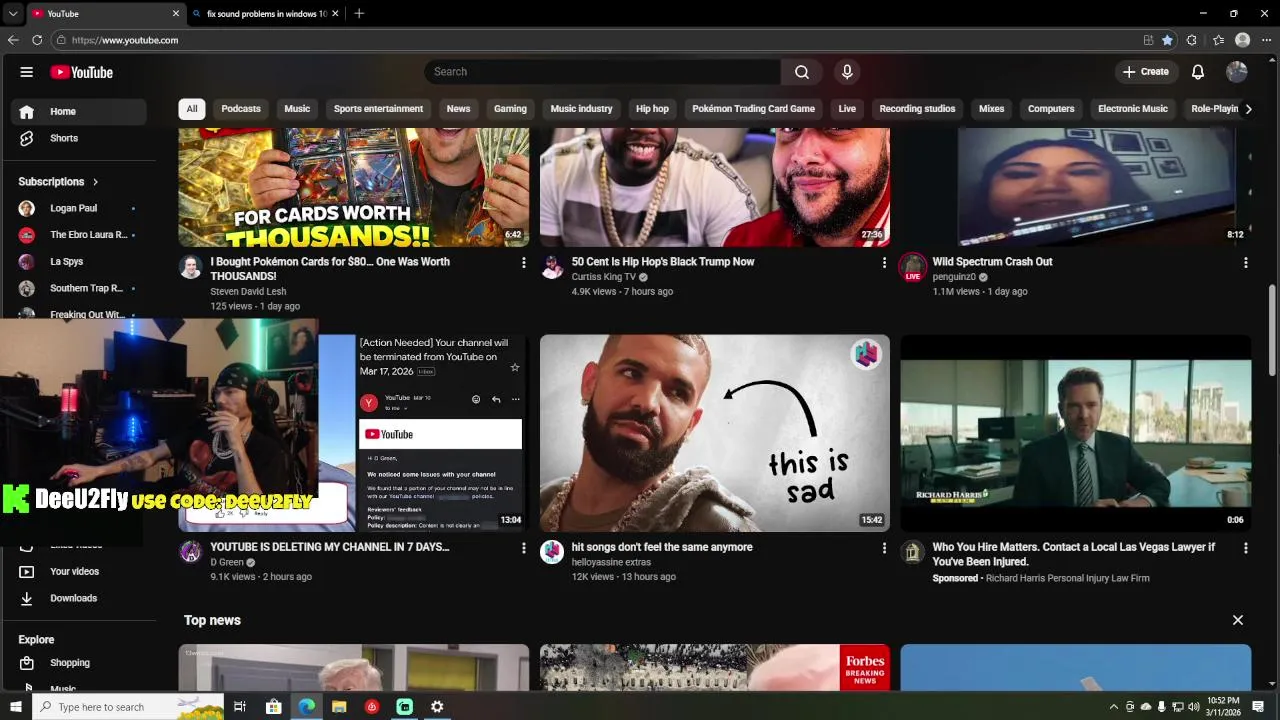The image size is (1280, 720).
Task: Open the browser extensions icon
Action: tap(1191, 40)
